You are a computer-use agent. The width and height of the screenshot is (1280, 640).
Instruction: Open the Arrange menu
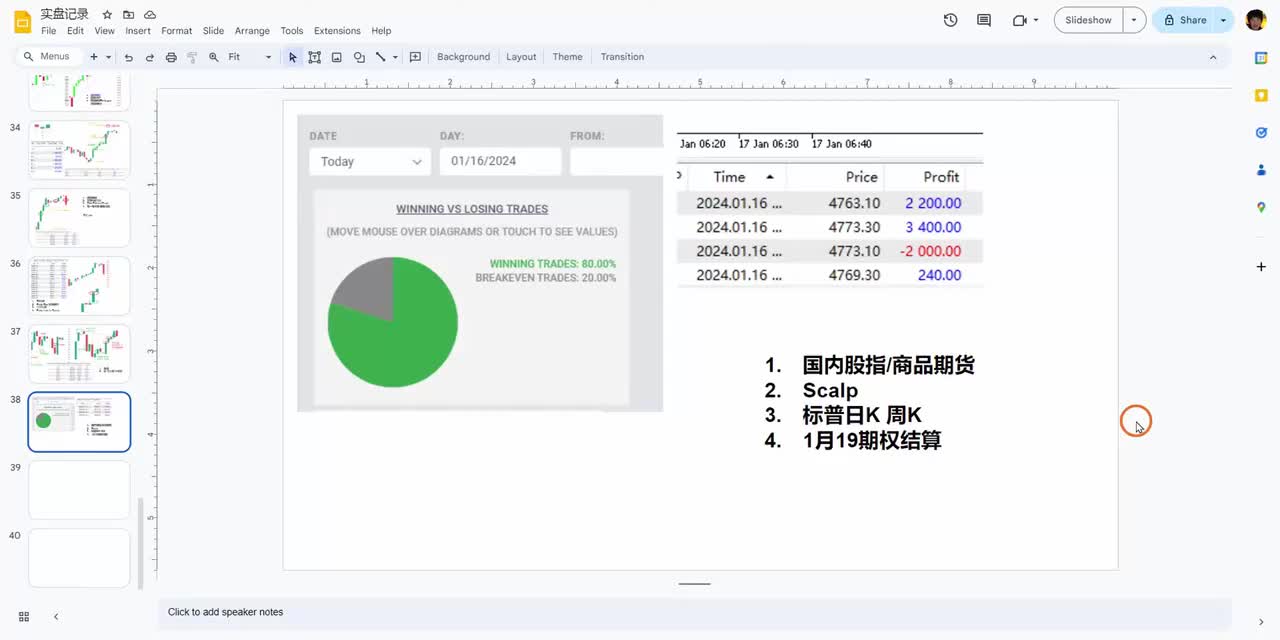252,31
